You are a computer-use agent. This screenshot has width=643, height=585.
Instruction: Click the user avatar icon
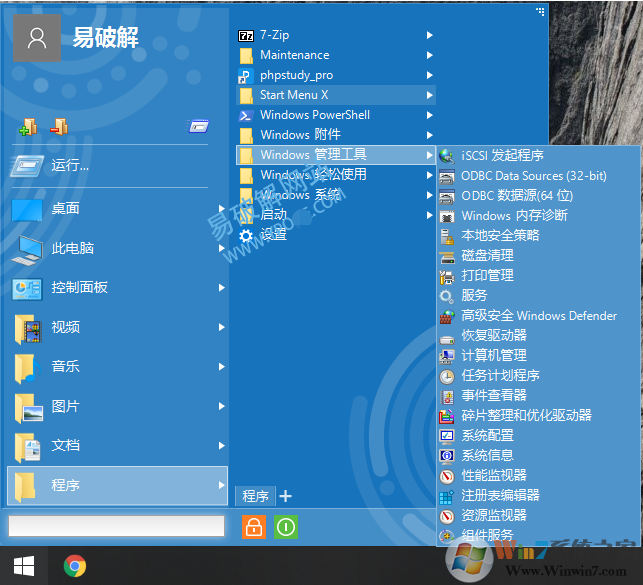[37, 38]
